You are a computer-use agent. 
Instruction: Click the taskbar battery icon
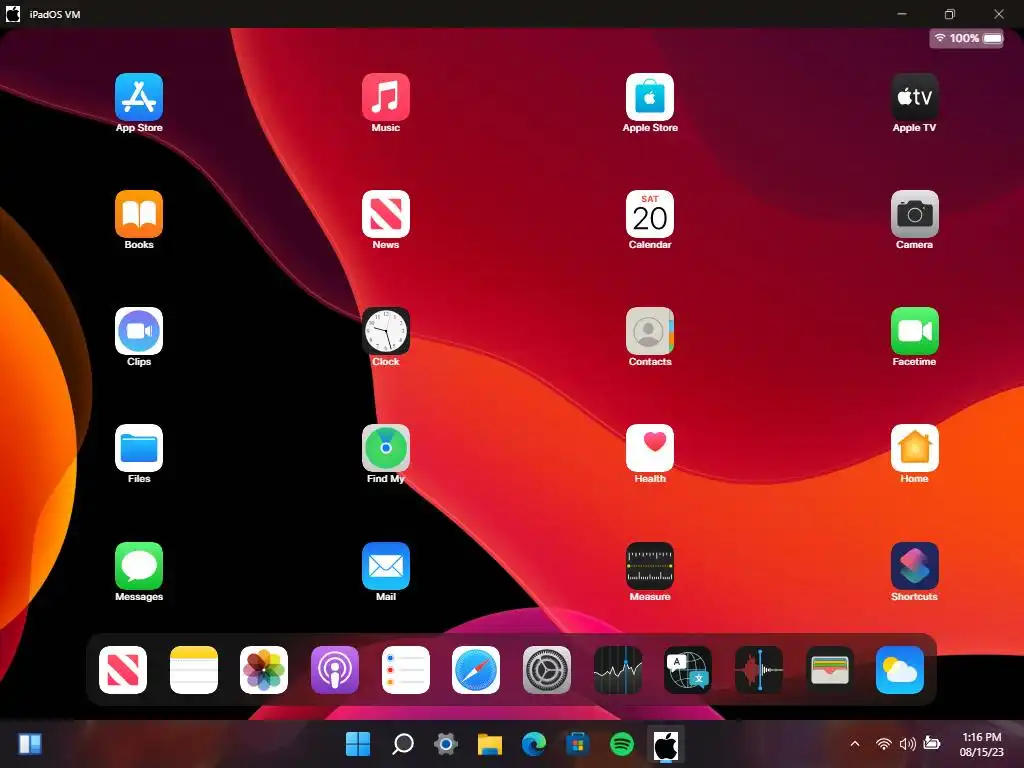point(932,743)
